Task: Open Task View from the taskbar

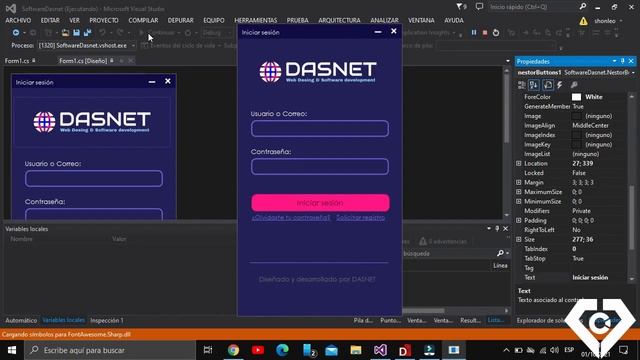Action: (x=208, y=350)
